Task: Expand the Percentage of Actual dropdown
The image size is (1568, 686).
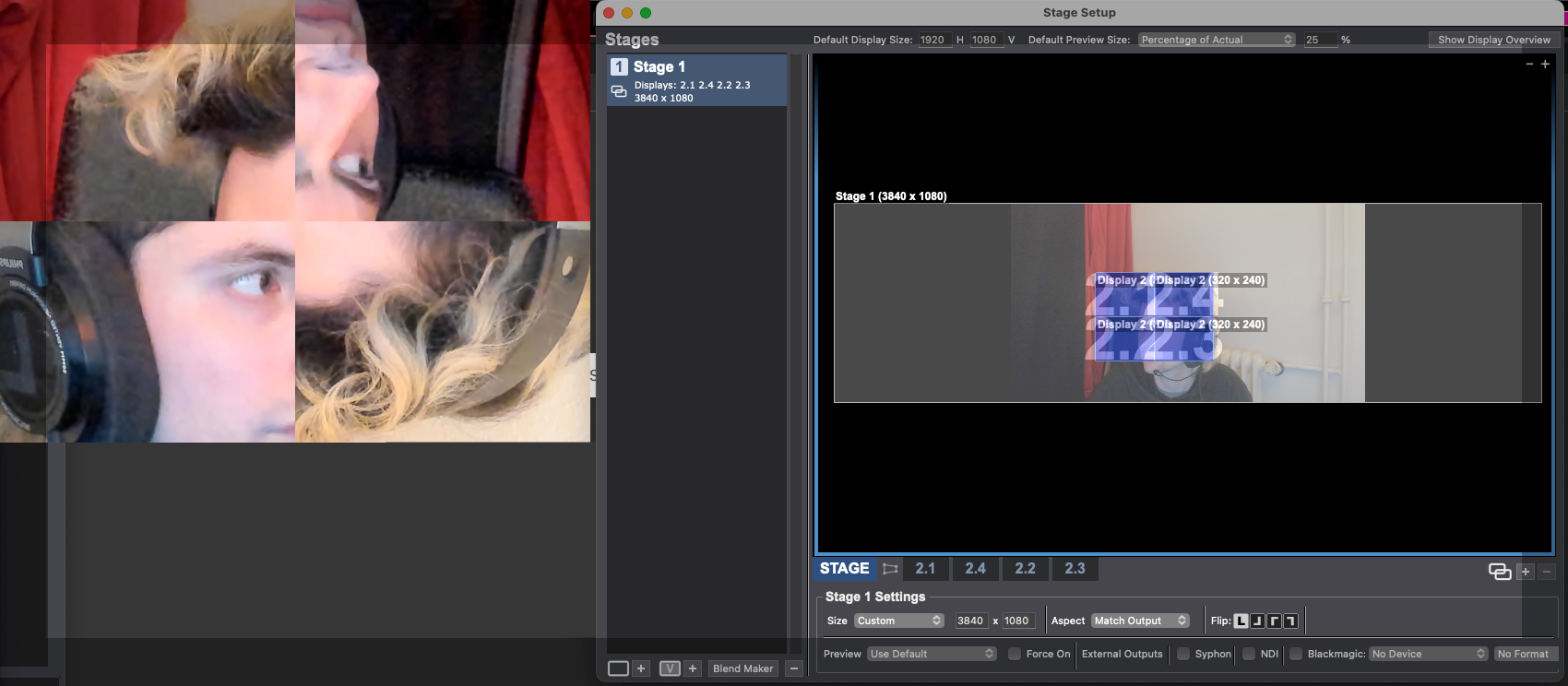Action: 1217,40
